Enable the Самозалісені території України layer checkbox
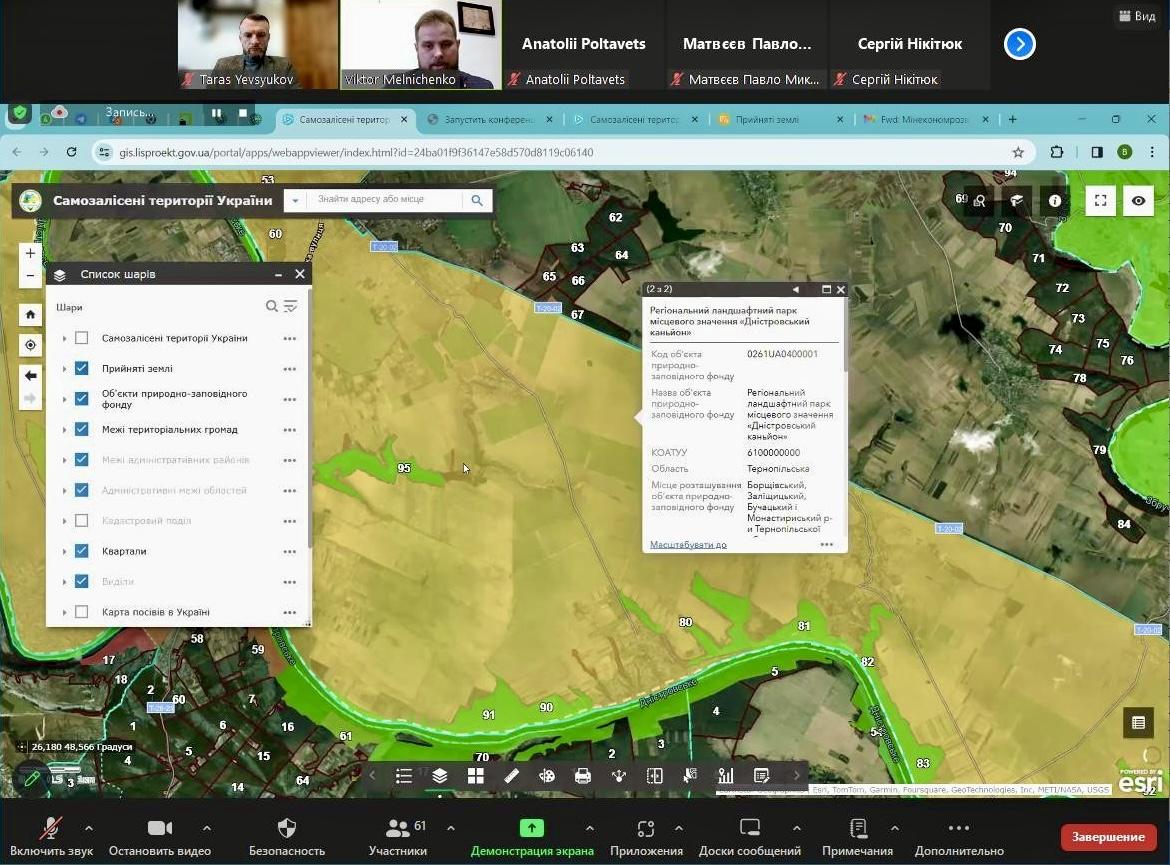This screenshot has height=865, width=1170. pyautogui.click(x=82, y=338)
